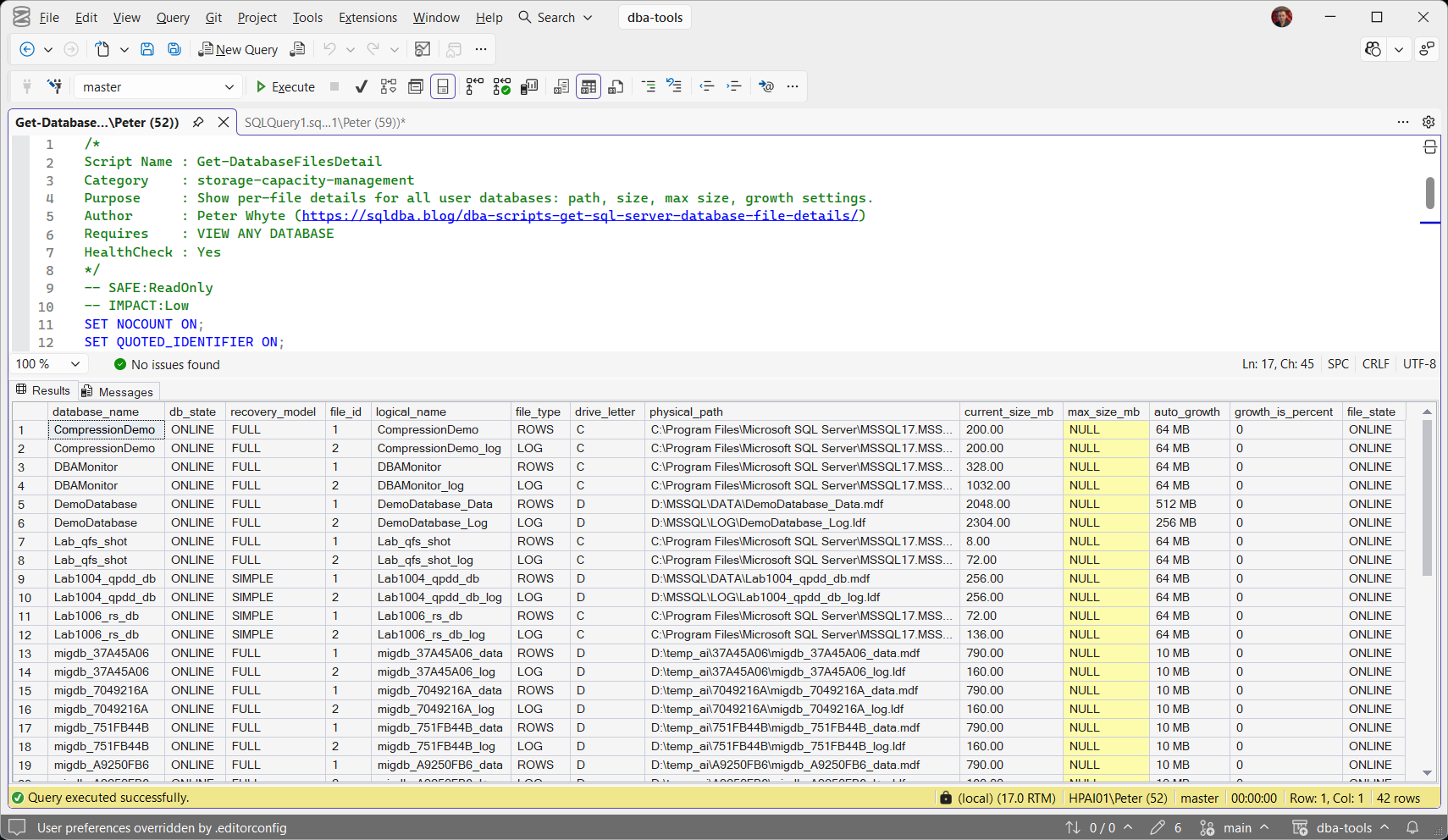The width and height of the screenshot is (1448, 840).
Task: Toggle Include Live Query Statistics
Action: [502, 86]
